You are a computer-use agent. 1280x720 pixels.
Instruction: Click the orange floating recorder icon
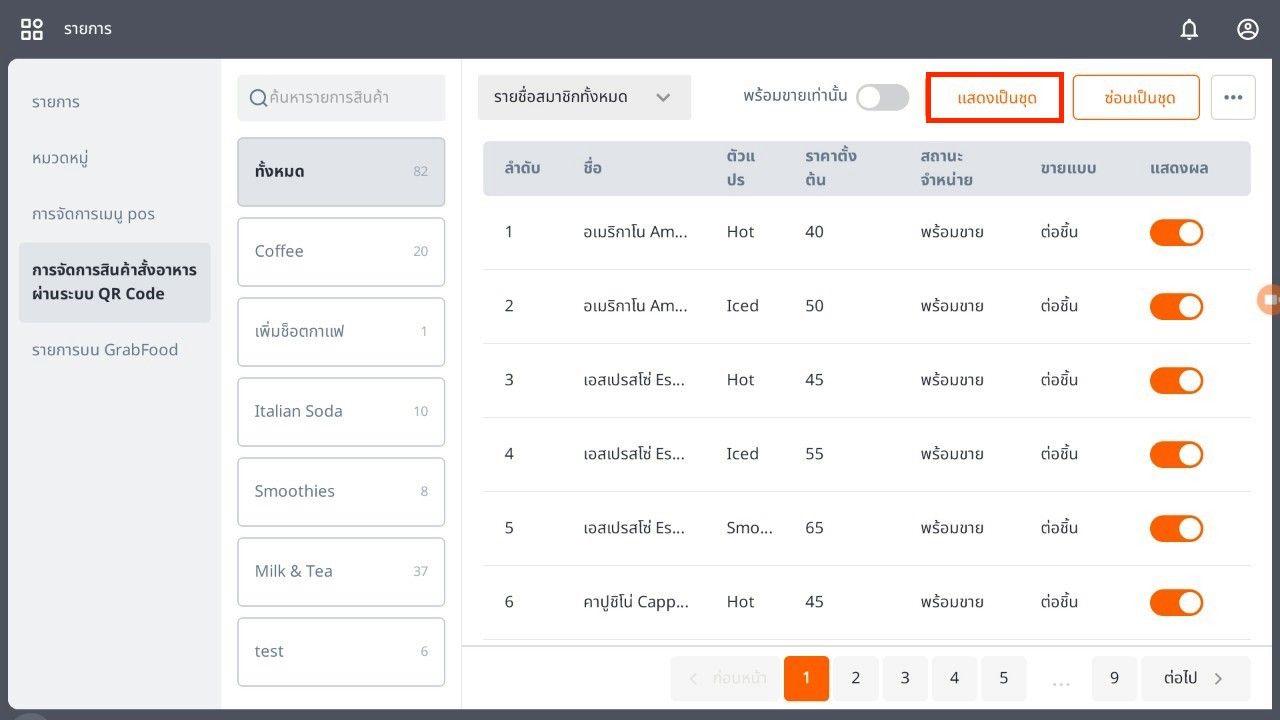[1269, 299]
